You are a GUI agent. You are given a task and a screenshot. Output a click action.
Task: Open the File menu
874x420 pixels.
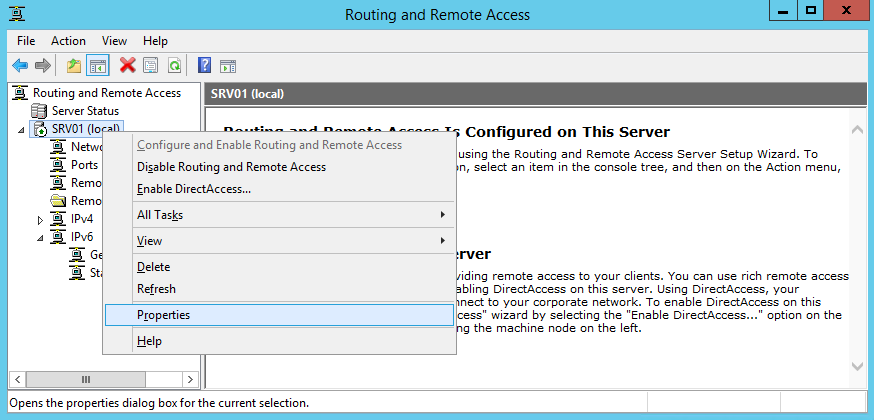click(26, 41)
